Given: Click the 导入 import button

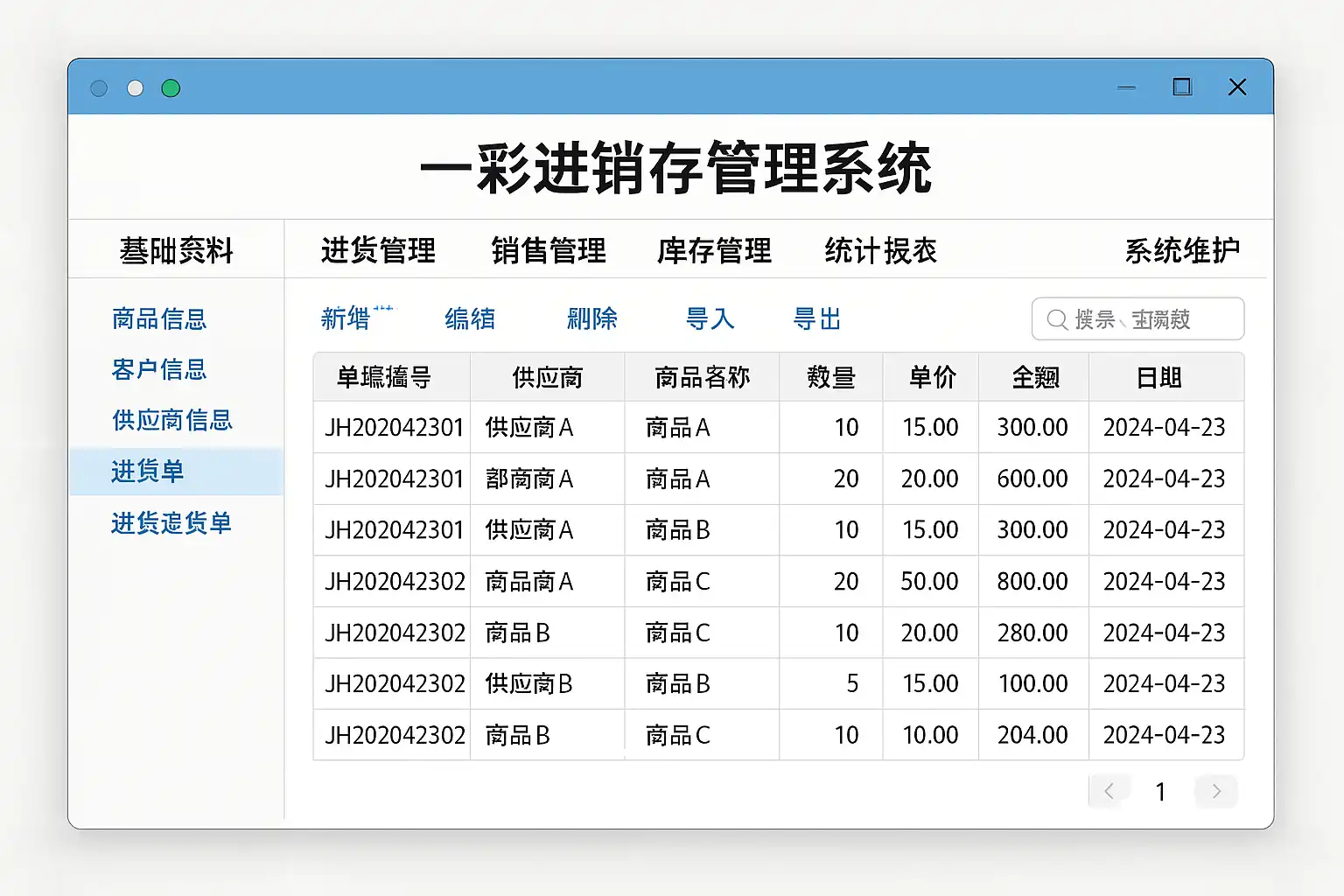Looking at the screenshot, I should click(710, 319).
